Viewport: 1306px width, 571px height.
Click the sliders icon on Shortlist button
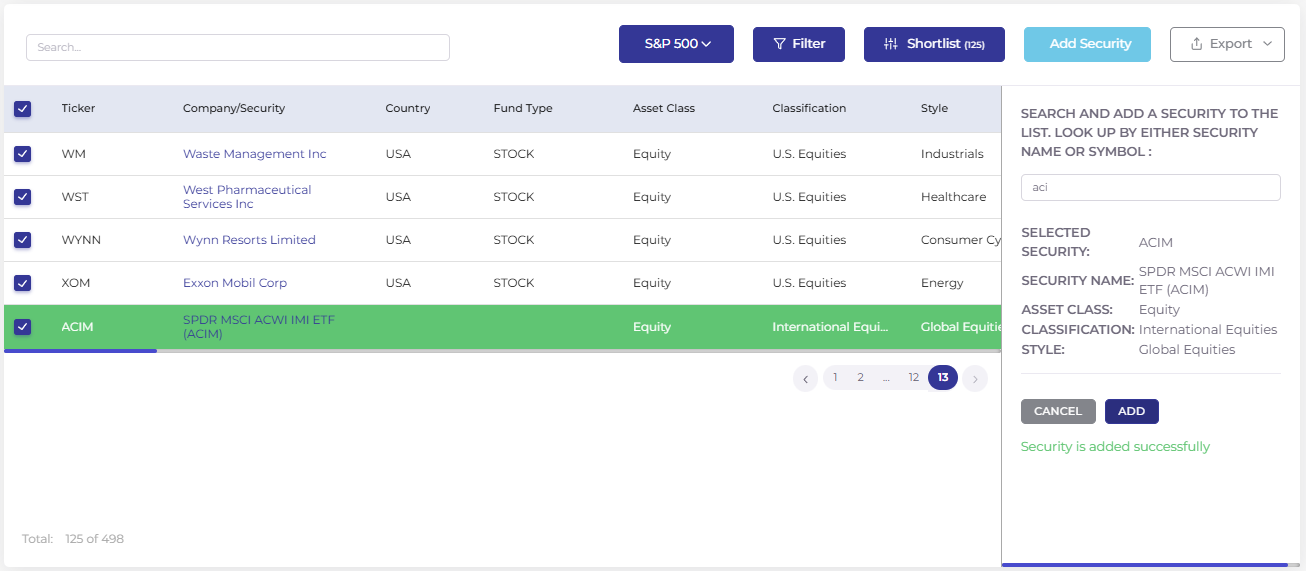(891, 44)
